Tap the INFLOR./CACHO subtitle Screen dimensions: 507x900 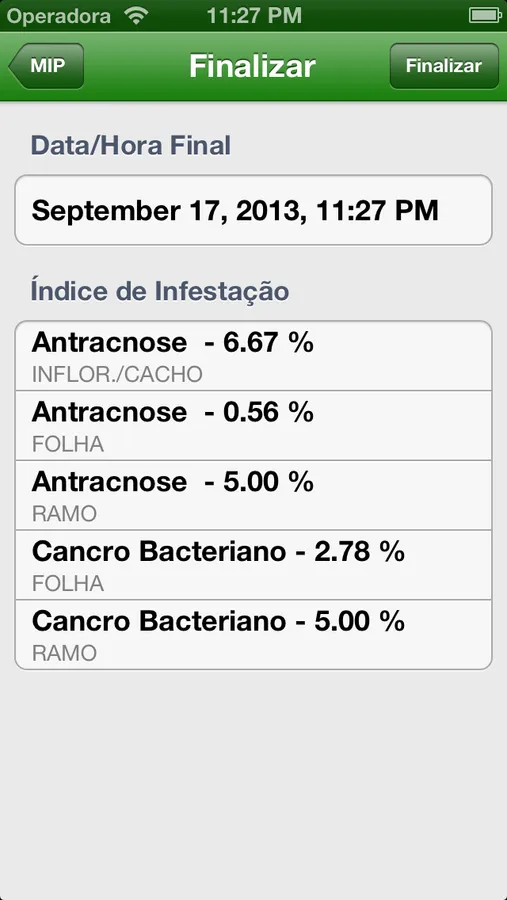click(x=117, y=375)
